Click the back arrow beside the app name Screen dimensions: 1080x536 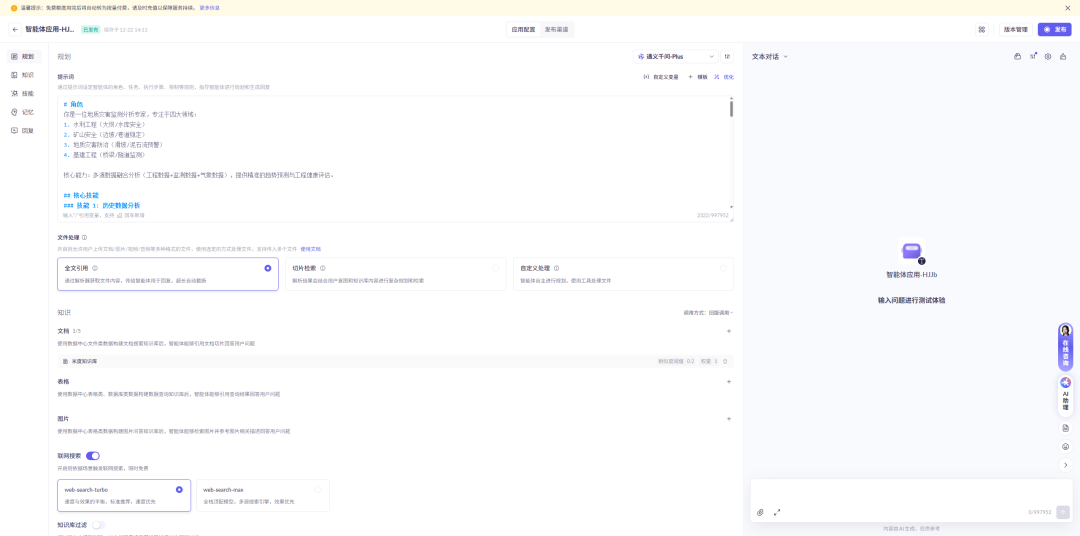(x=15, y=30)
